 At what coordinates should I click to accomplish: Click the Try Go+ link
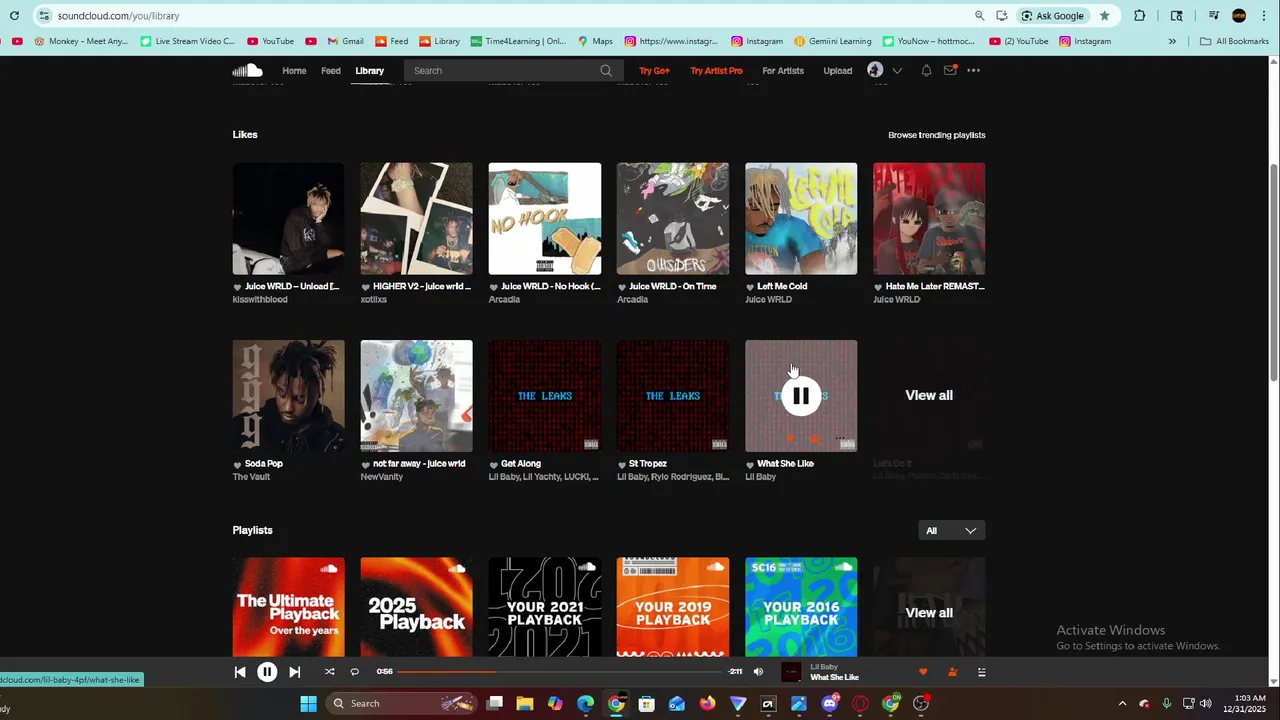pyautogui.click(x=654, y=71)
